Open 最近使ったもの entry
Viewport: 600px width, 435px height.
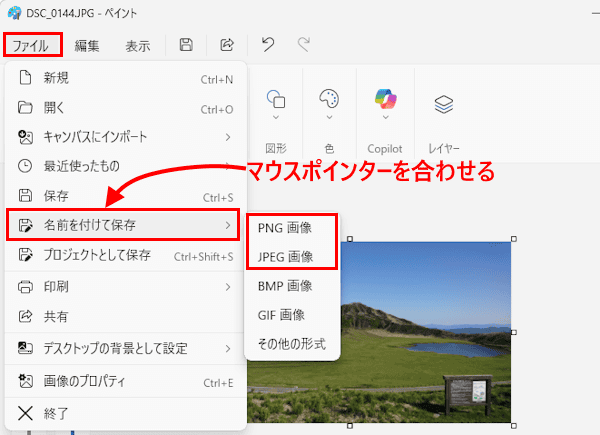coord(126,166)
